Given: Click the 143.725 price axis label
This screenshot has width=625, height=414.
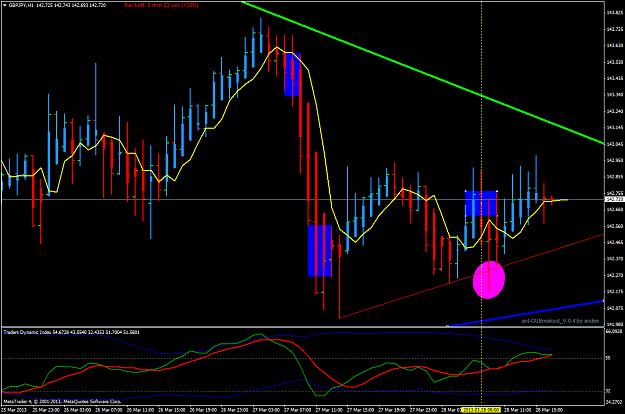Looking at the screenshot, I should coord(615,29).
